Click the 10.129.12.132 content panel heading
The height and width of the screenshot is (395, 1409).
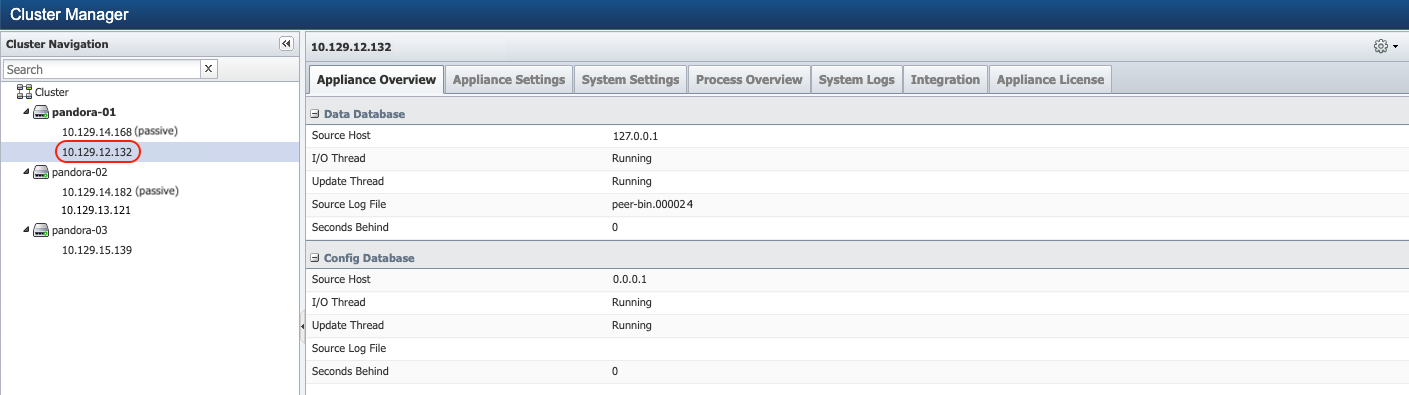(x=351, y=47)
